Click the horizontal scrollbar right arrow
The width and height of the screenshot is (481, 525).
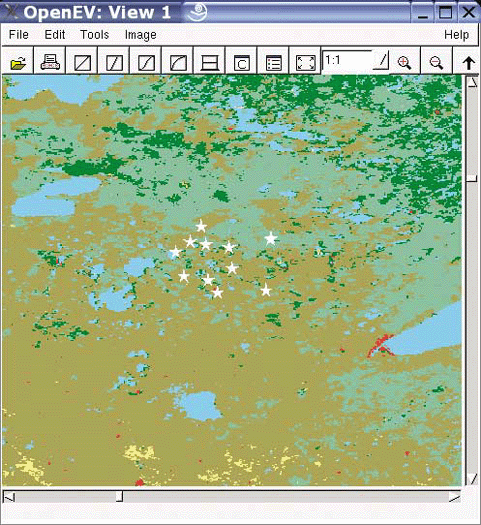[455, 497]
